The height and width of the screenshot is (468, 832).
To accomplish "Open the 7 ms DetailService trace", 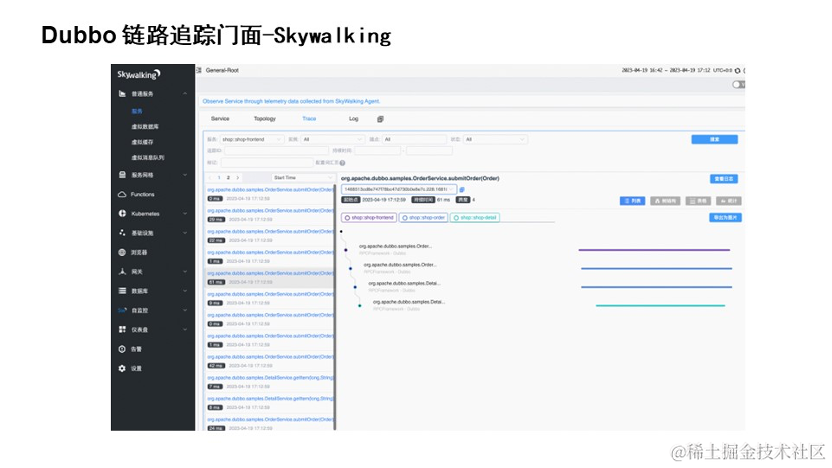I will (x=270, y=382).
